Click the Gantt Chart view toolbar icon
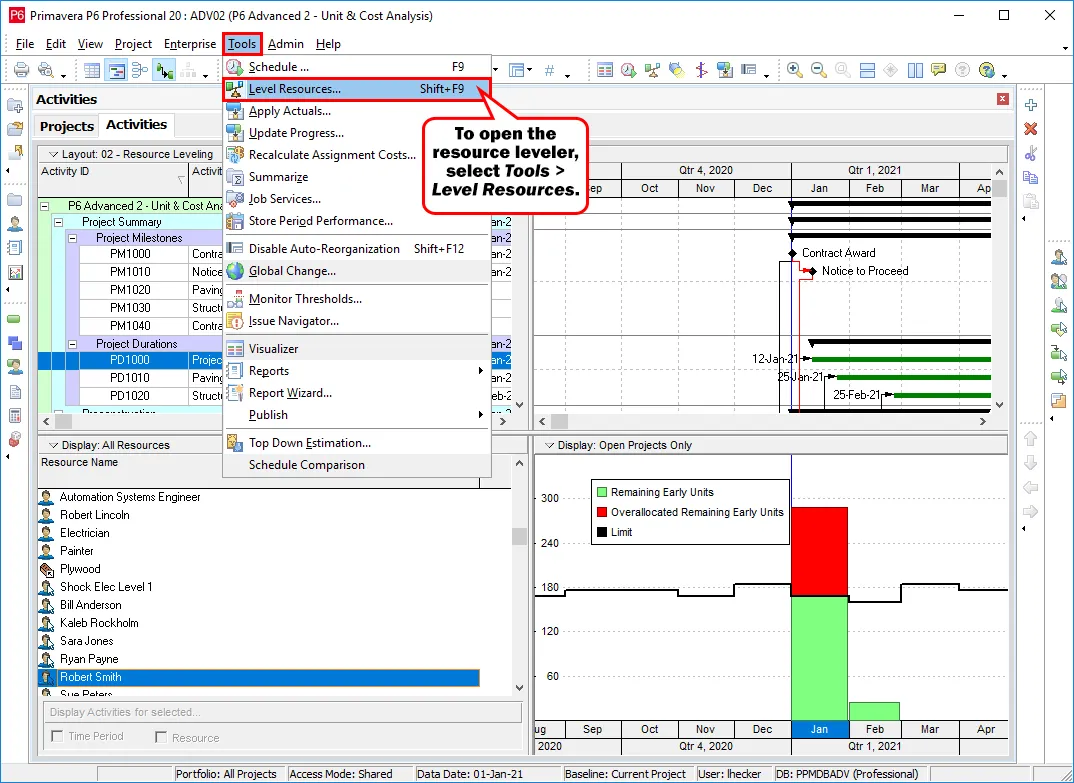 point(116,70)
